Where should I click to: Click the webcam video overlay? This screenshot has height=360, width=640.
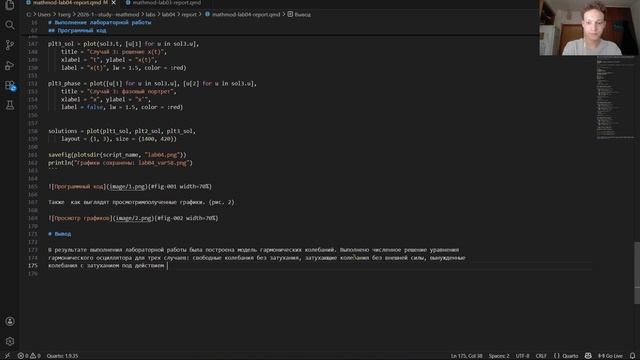click(x=589, y=27)
